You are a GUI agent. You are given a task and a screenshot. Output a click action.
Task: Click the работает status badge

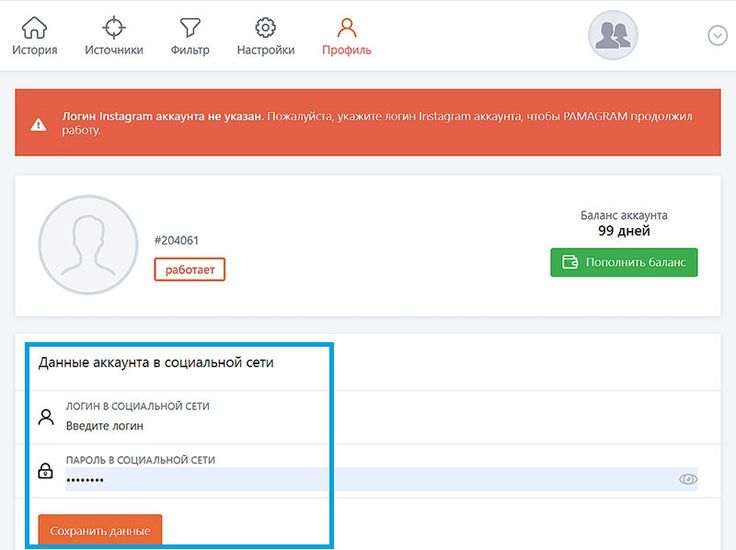190,269
